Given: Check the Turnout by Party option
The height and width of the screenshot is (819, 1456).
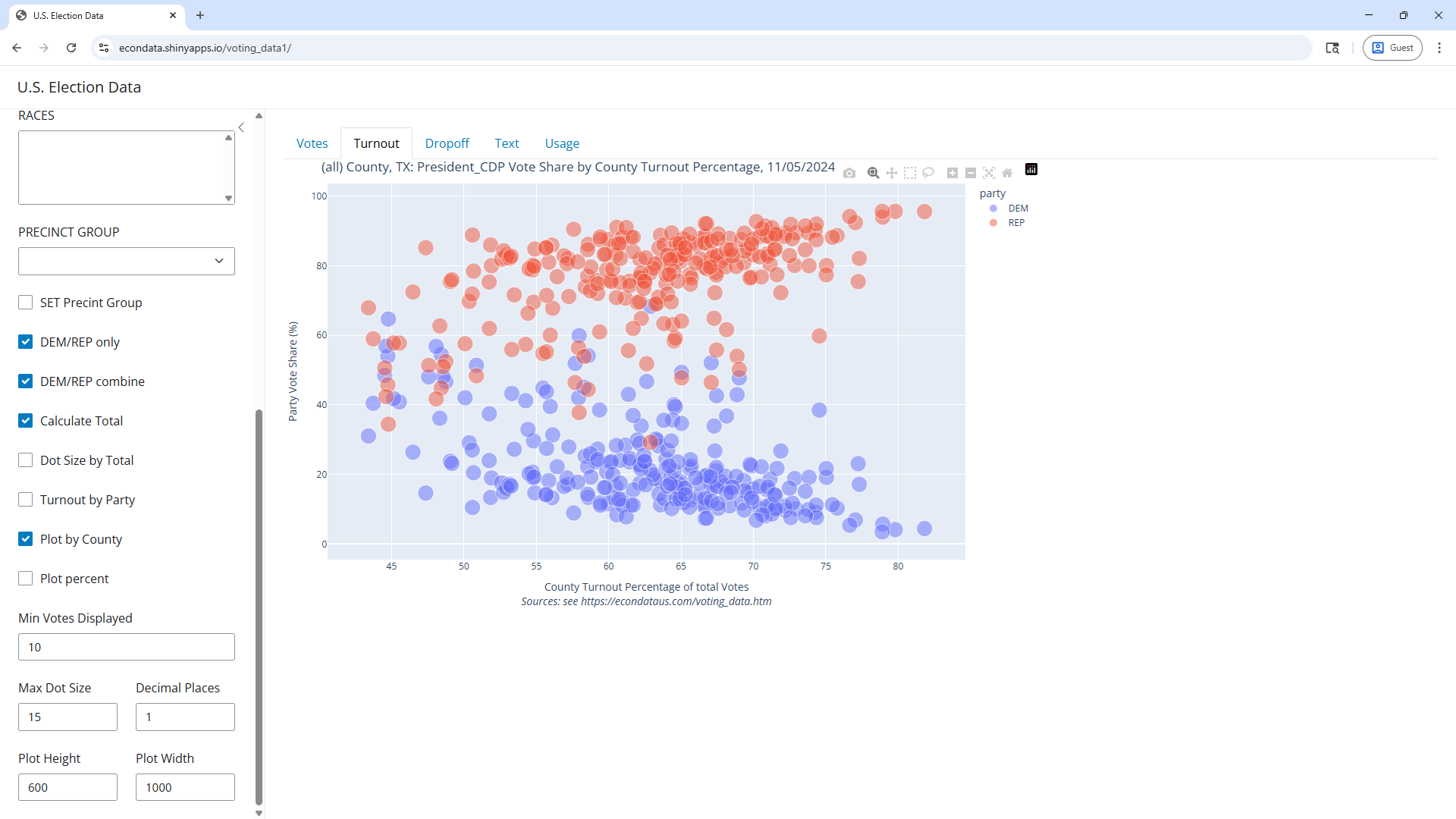Looking at the screenshot, I should click(26, 500).
